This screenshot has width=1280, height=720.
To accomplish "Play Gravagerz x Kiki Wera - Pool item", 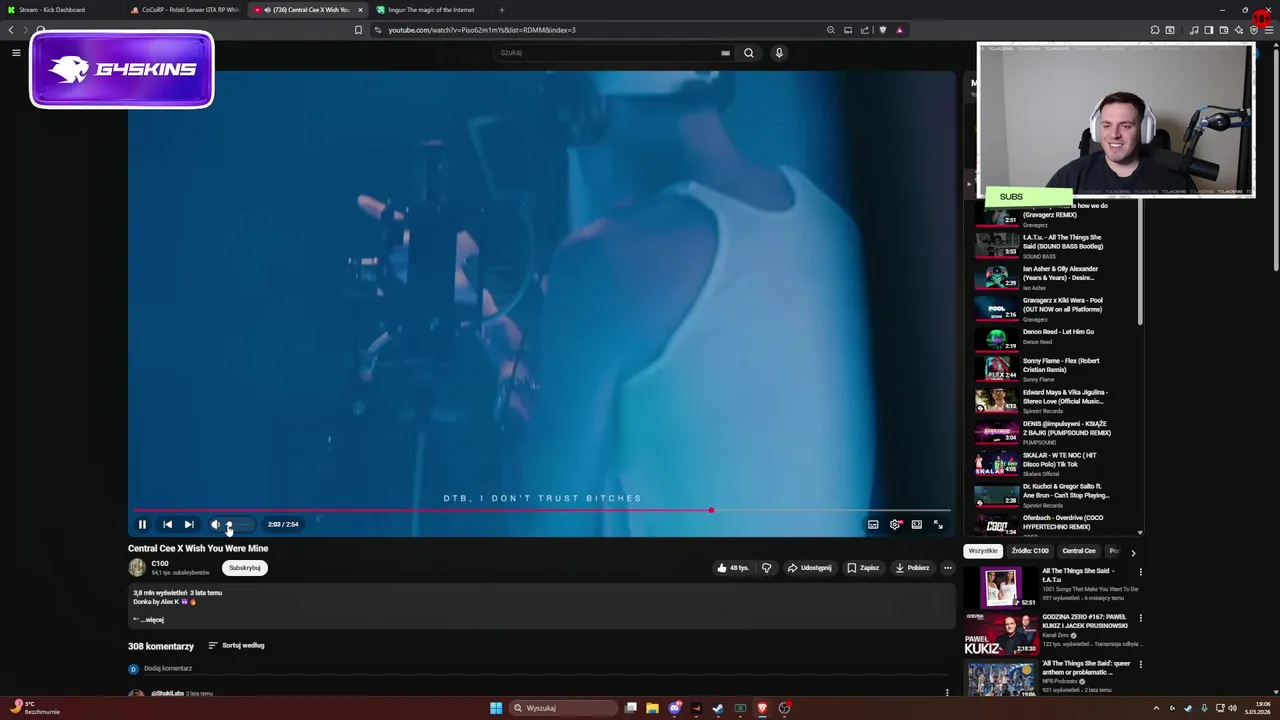I will (x=1055, y=309).
